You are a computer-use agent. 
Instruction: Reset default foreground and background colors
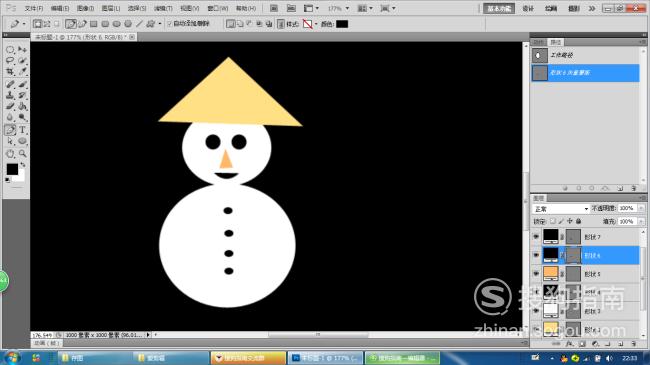pos(7,180)
